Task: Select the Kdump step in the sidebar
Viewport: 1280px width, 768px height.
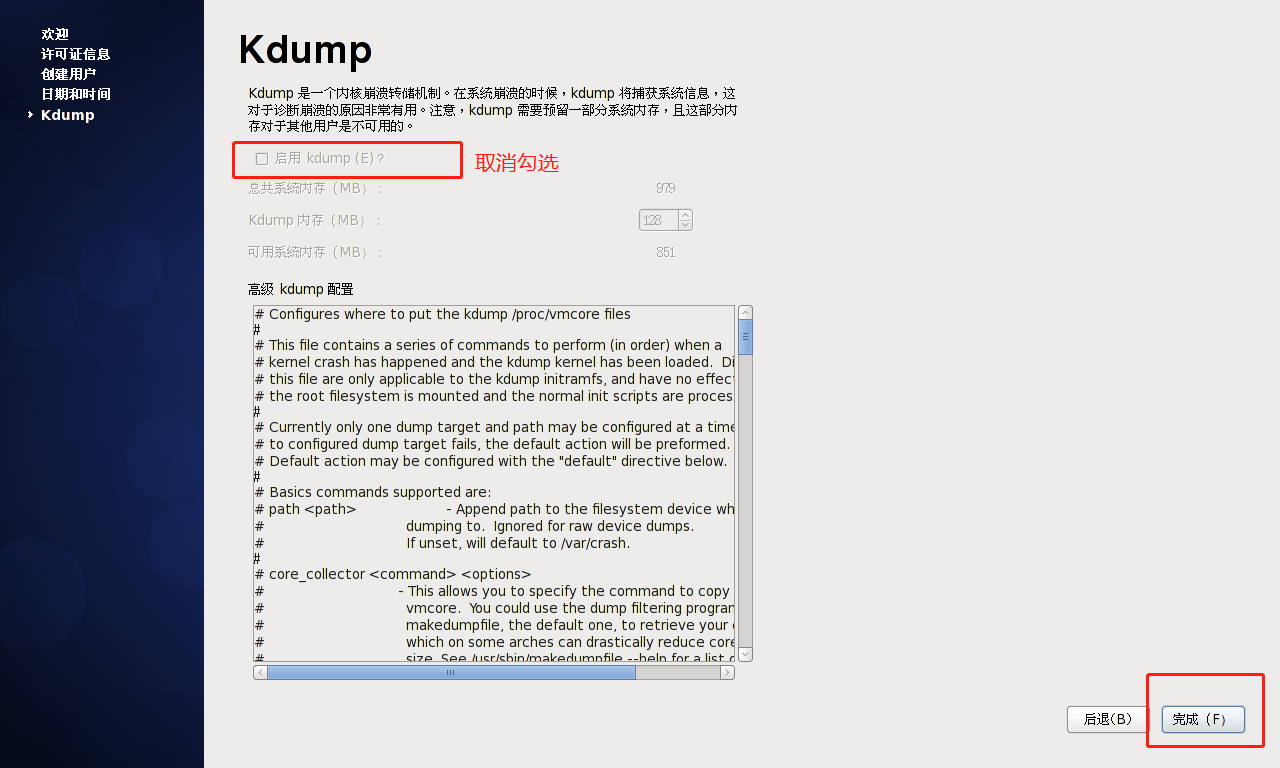Action: pos(68,115)
